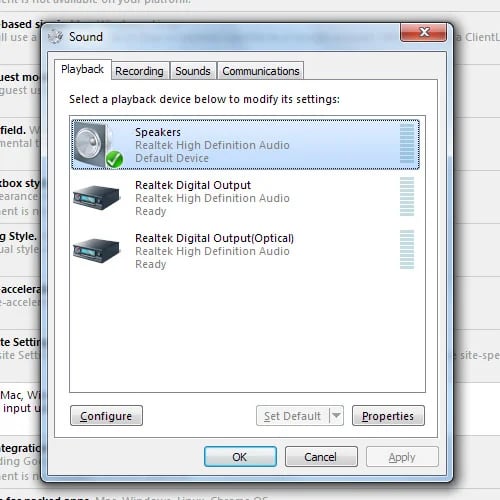Viewport: 500px width, 500px height.
Task: Close the Sound dialog window
Action: (x=424, y=32)
